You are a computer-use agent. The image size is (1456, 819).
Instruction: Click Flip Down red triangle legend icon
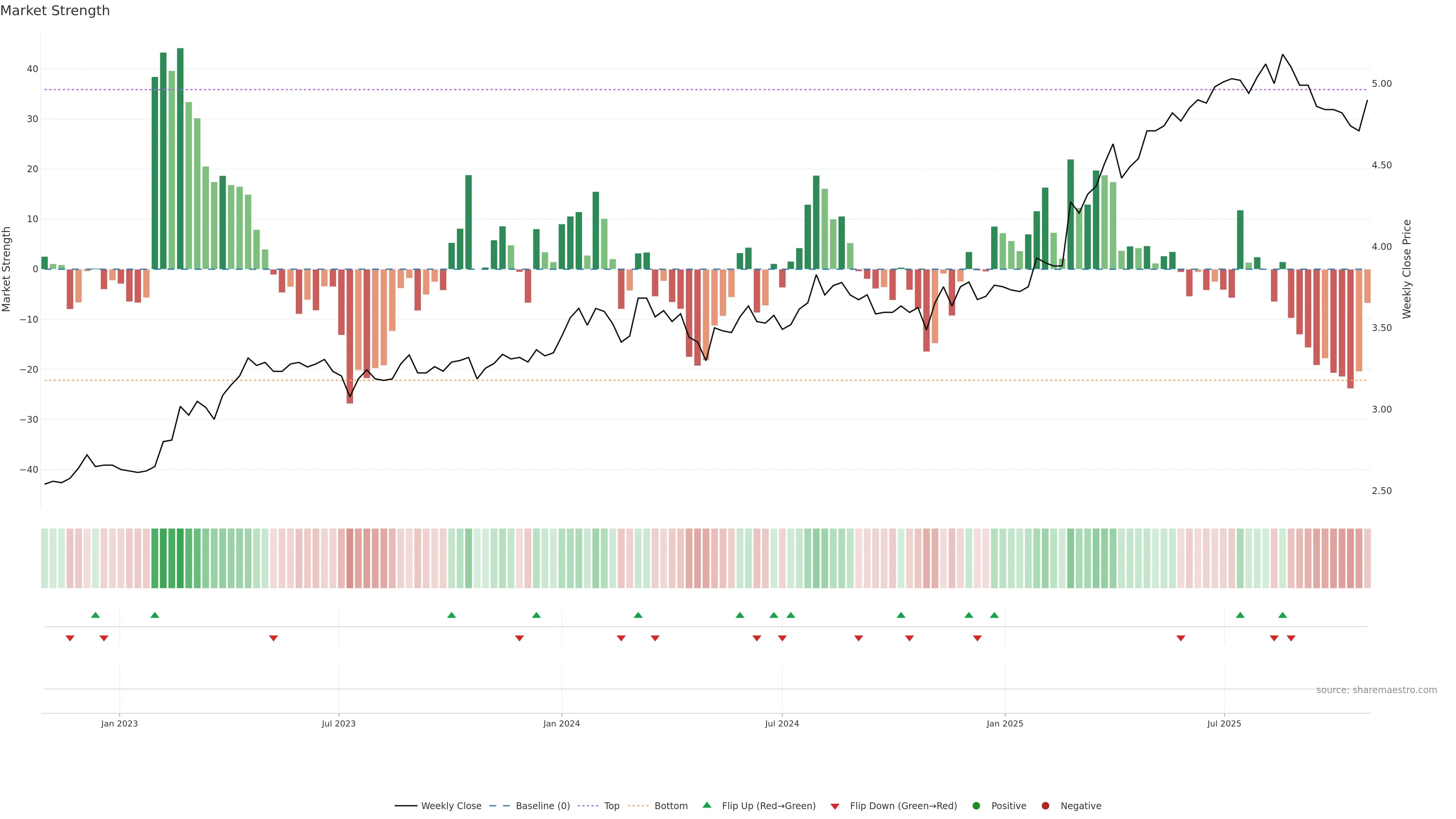tap(835, 806)
